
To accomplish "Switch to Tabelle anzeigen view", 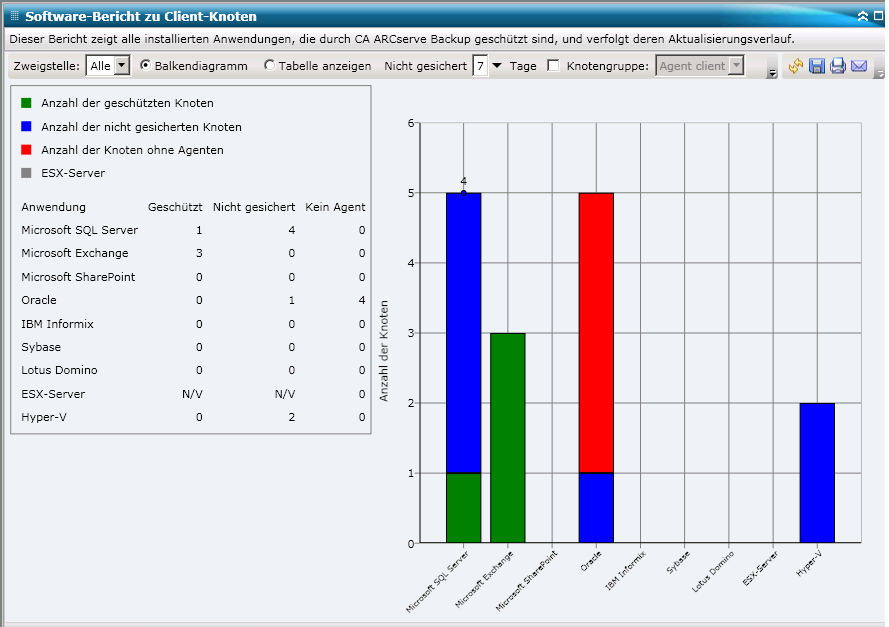I will [268, 65].
